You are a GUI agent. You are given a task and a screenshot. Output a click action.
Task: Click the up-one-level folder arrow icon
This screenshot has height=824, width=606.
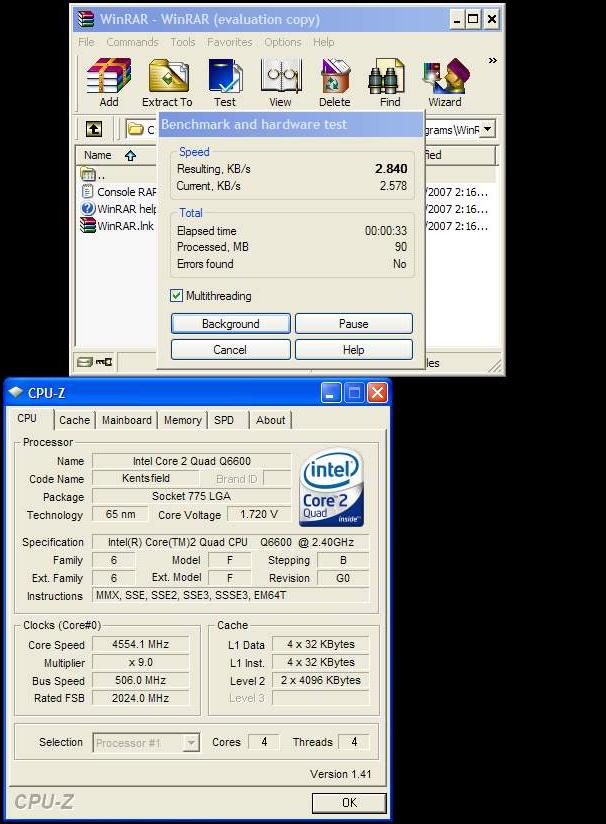(x=94, y=129)
